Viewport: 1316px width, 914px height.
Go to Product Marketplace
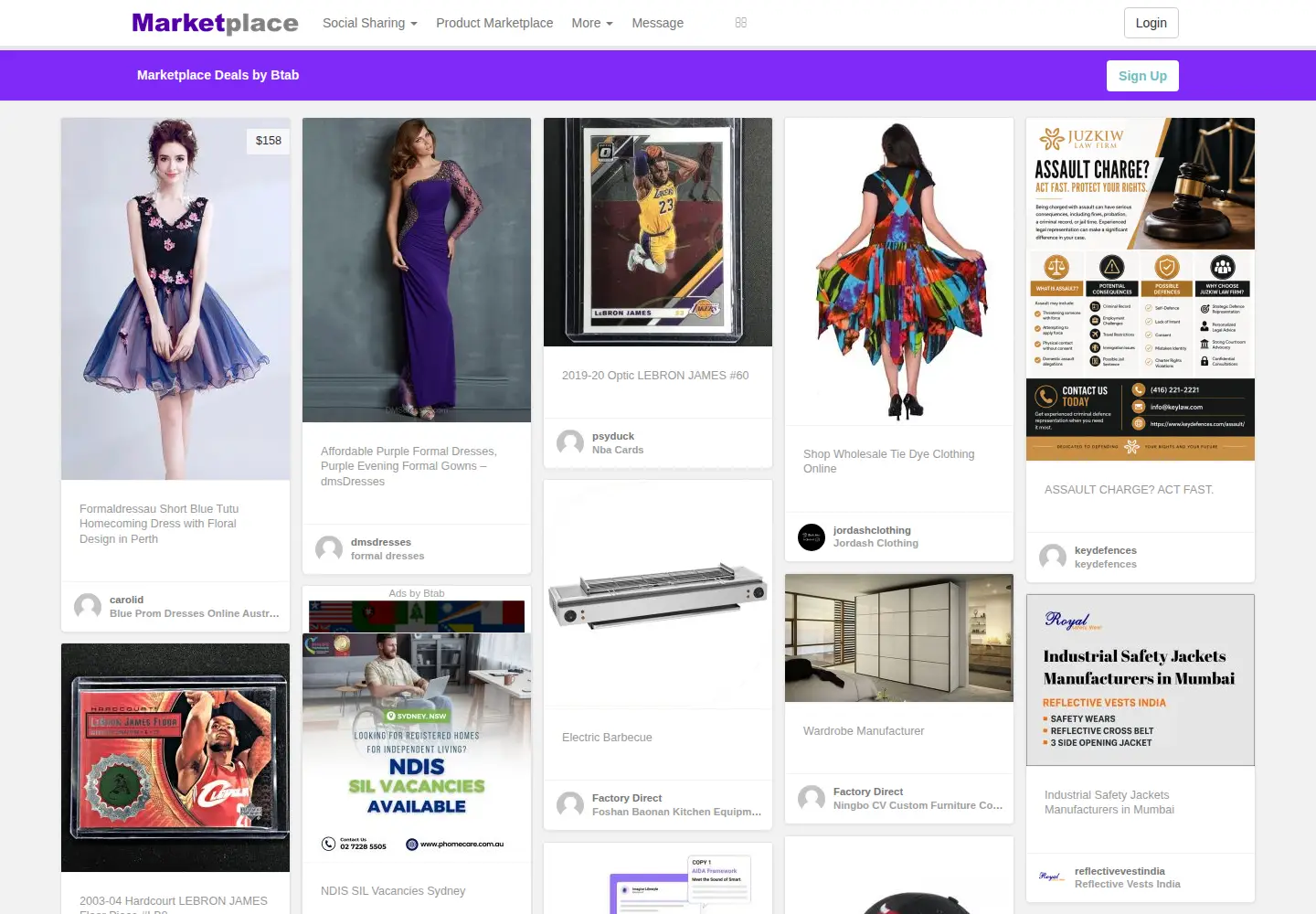tap(494, 23)
